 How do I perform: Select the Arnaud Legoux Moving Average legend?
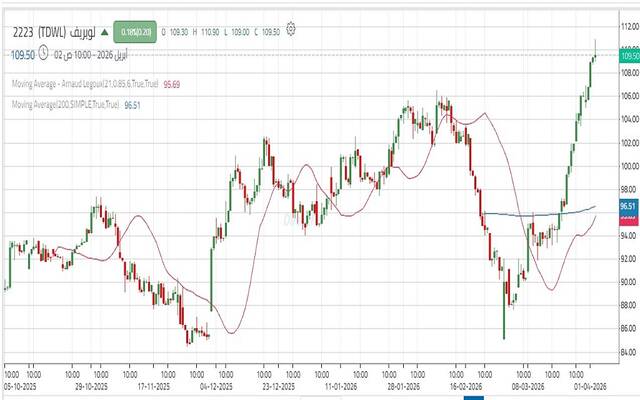pos(78,84)
